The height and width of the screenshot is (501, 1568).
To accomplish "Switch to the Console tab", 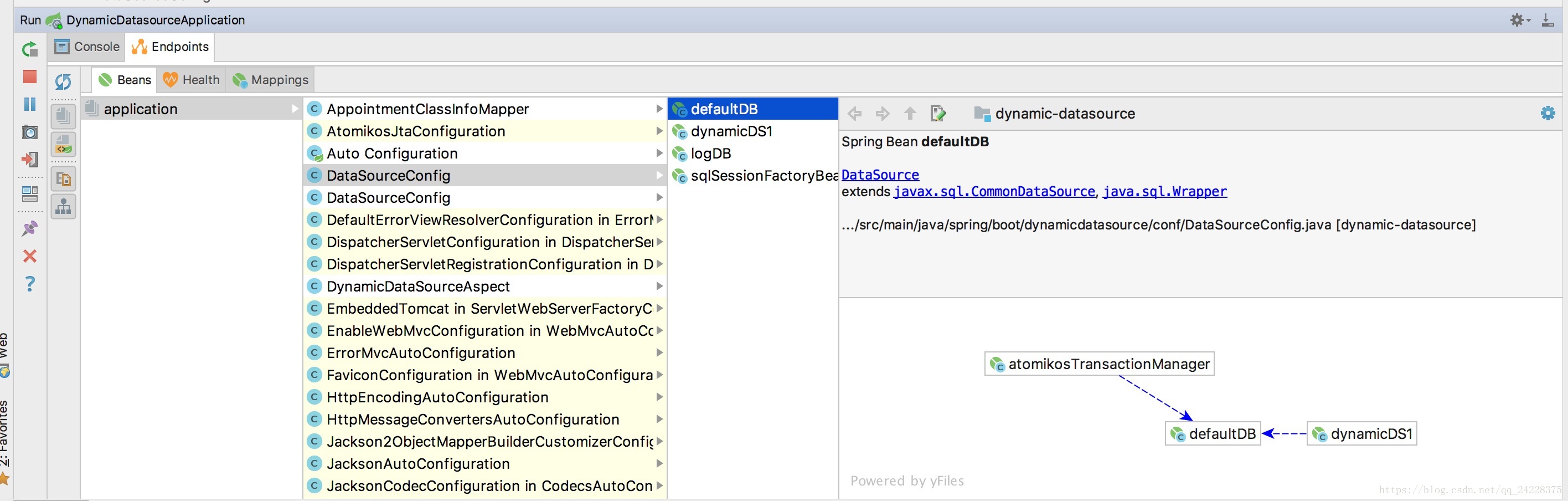I will pyautogui.click(x=87, y=47).
